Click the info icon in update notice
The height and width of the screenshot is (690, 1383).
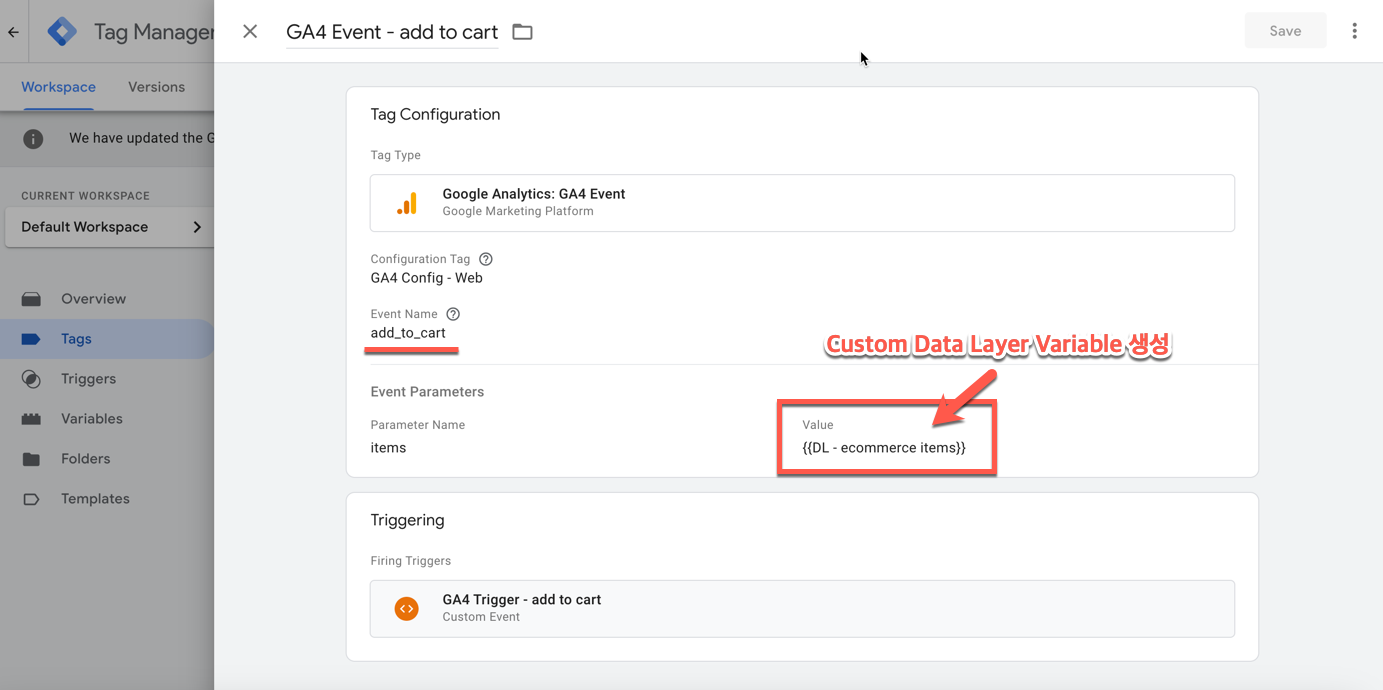33,139
